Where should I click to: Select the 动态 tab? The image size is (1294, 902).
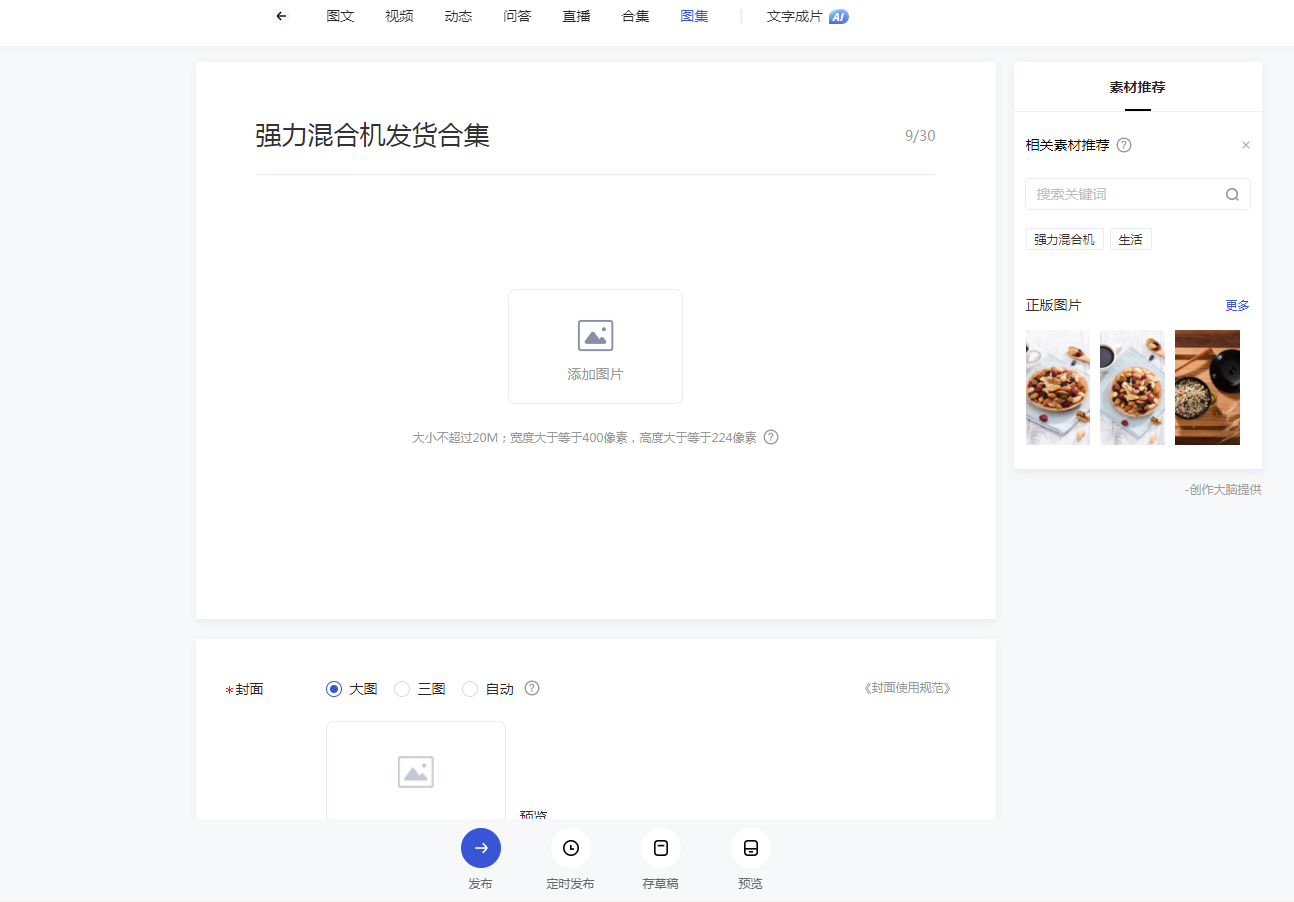click(458, 16)
